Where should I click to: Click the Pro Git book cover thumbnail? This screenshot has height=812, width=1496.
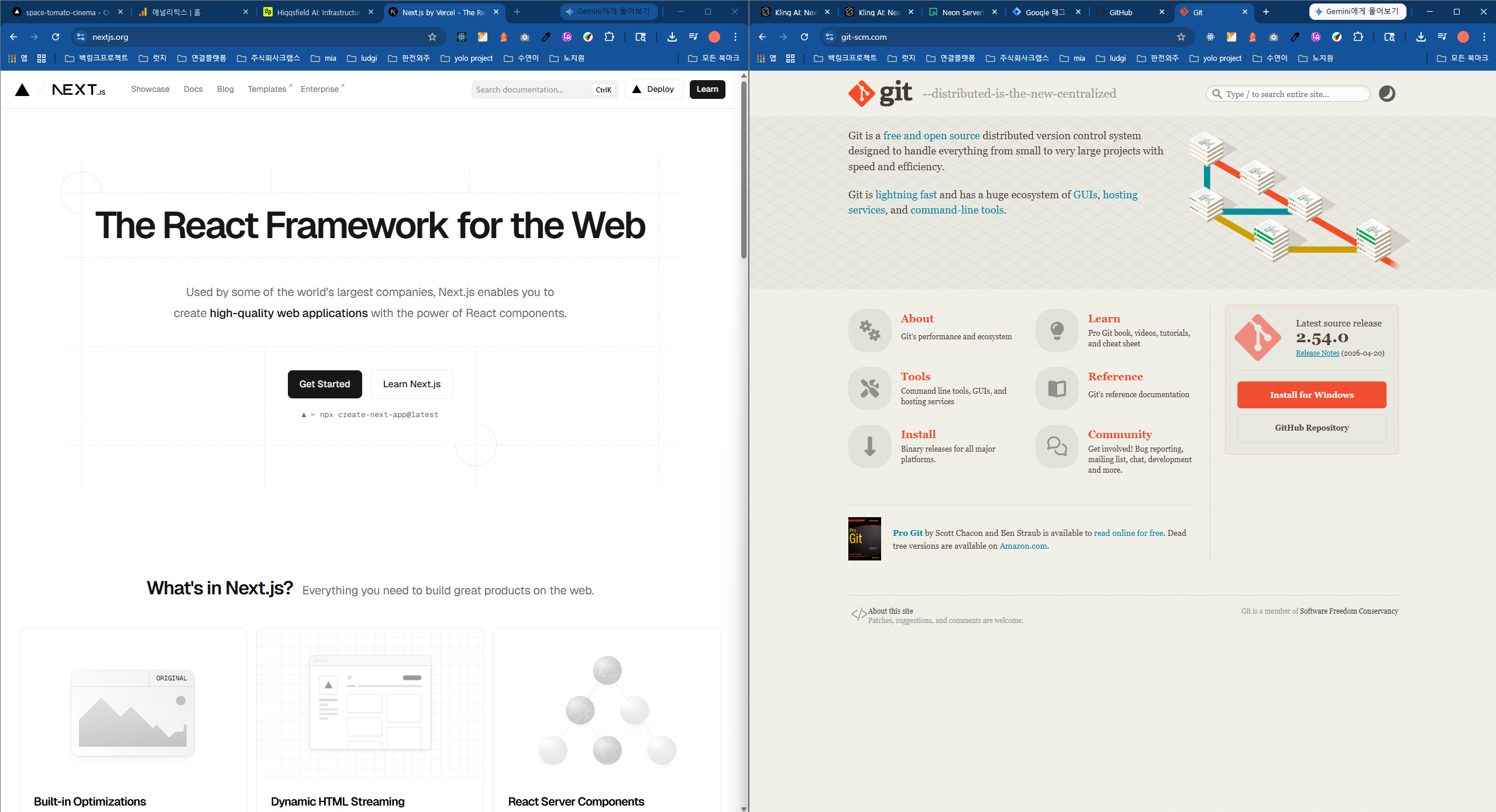[865, 539]
